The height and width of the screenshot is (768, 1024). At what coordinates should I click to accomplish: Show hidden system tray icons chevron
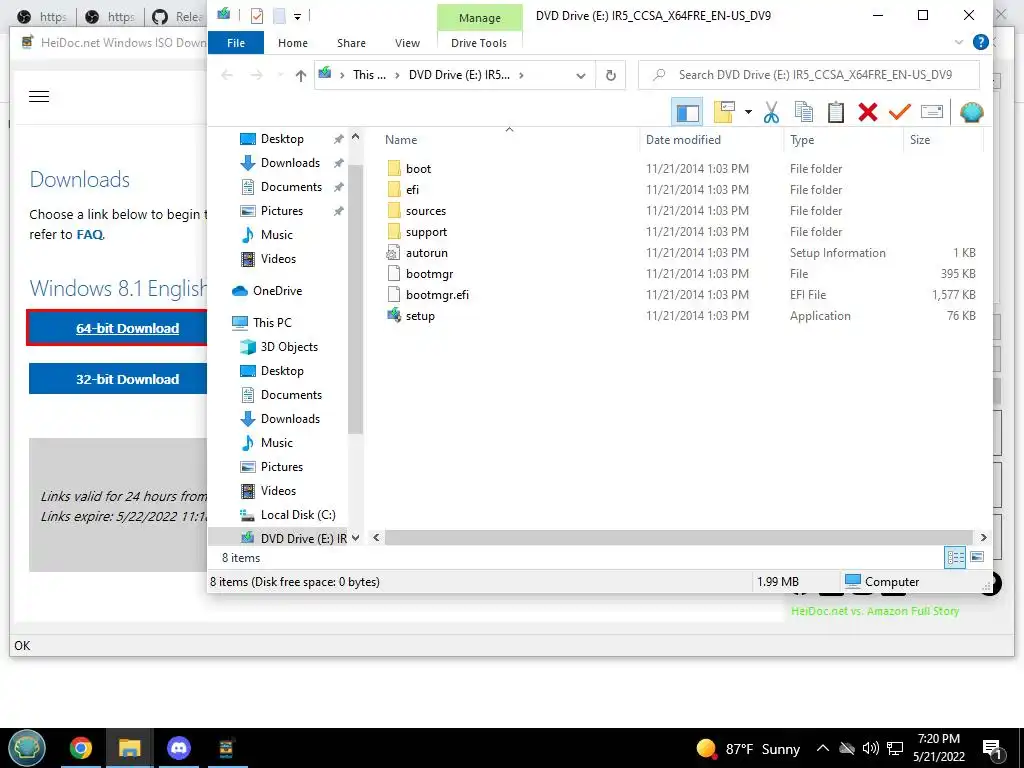(x=823, y=748)
